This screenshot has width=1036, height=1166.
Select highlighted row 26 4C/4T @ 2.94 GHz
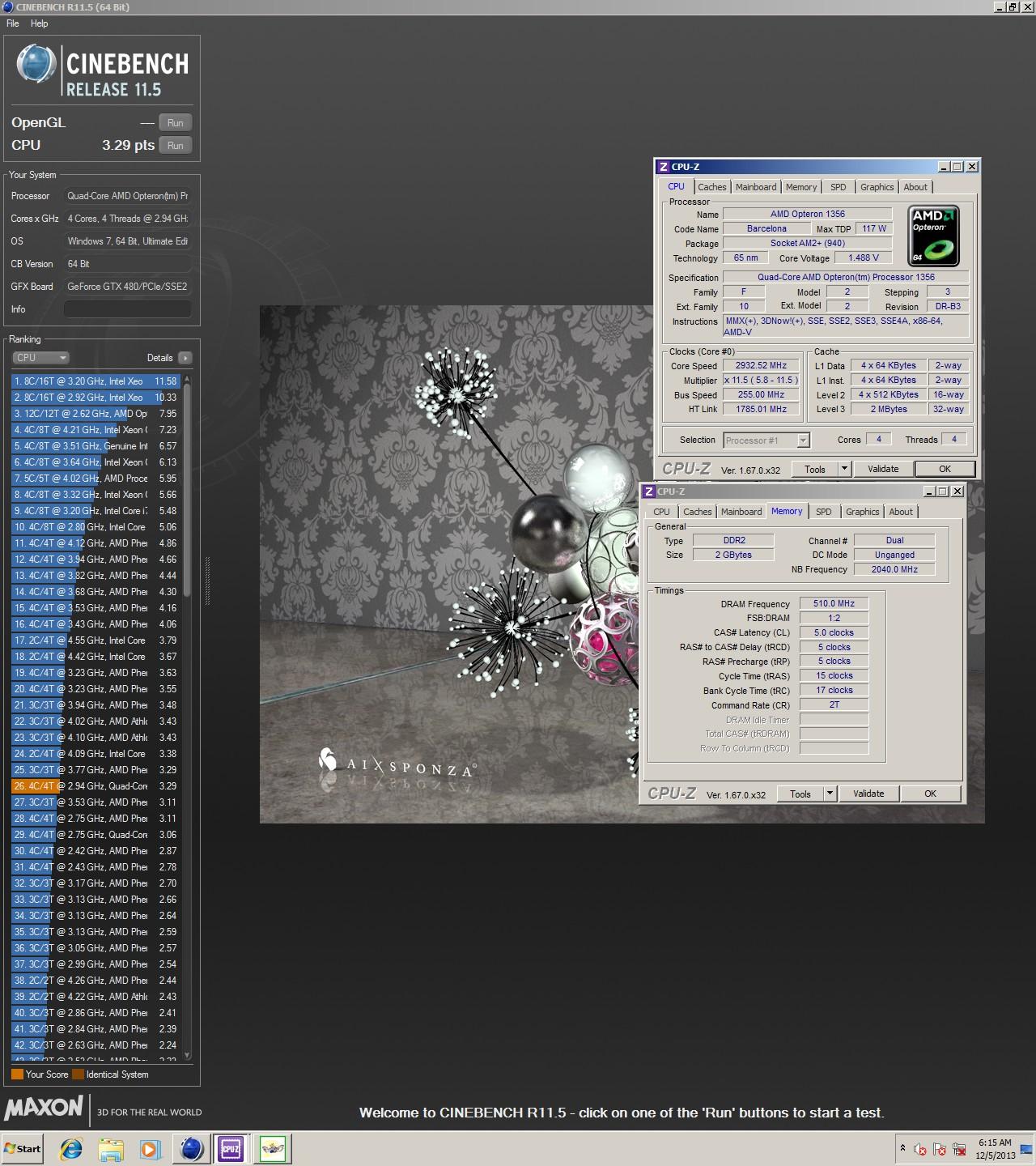pyautogui.click(x=96, y=786)
